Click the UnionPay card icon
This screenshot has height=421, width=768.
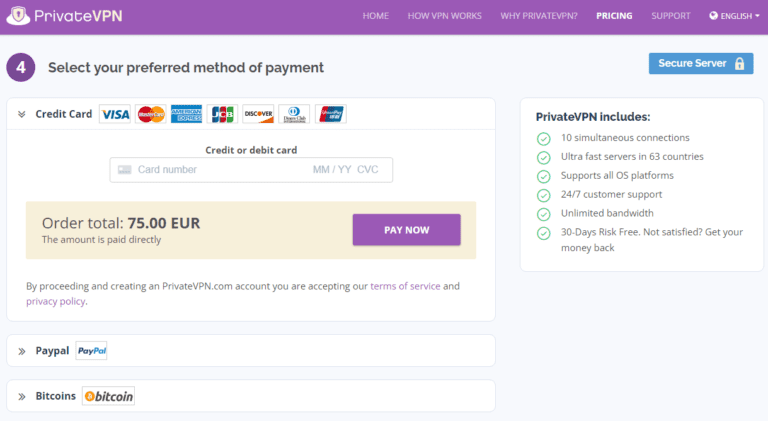click(x=331, y=114)
